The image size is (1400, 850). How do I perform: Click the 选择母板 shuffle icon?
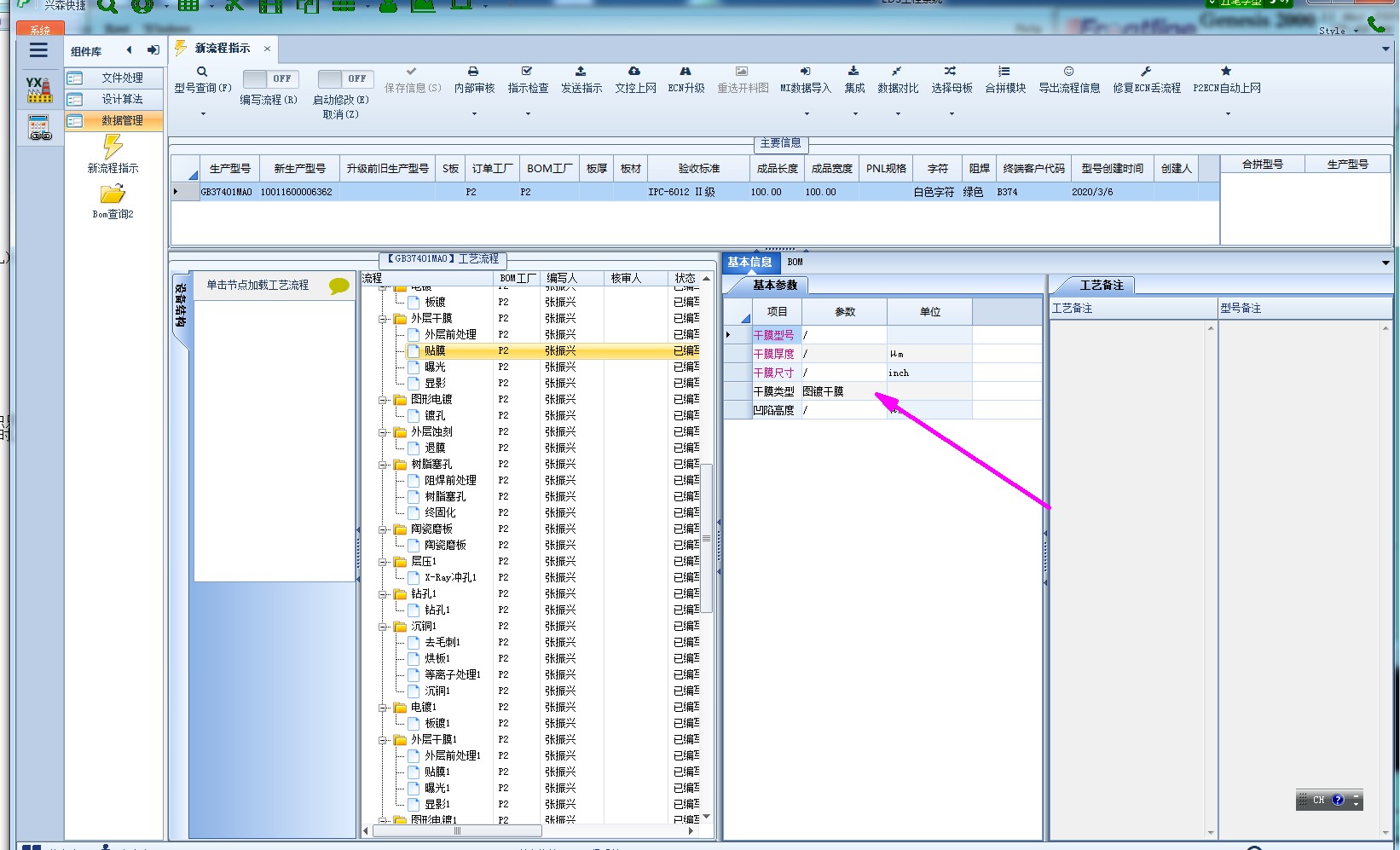[951, 72]
